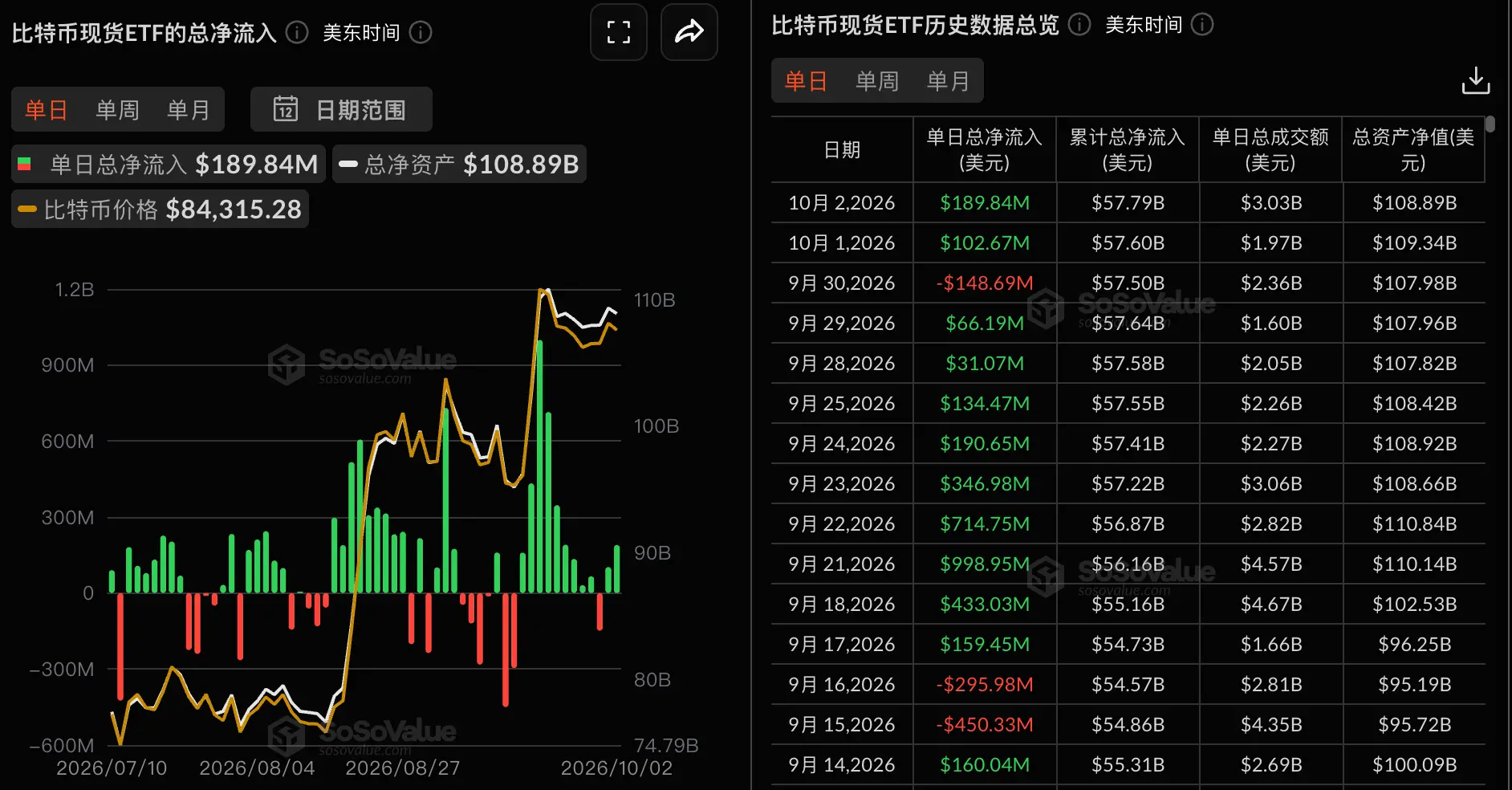Open info icon beside 比特币现货ETF的总净流入 title
This screenshot has width=1512, height=790.
297,32
